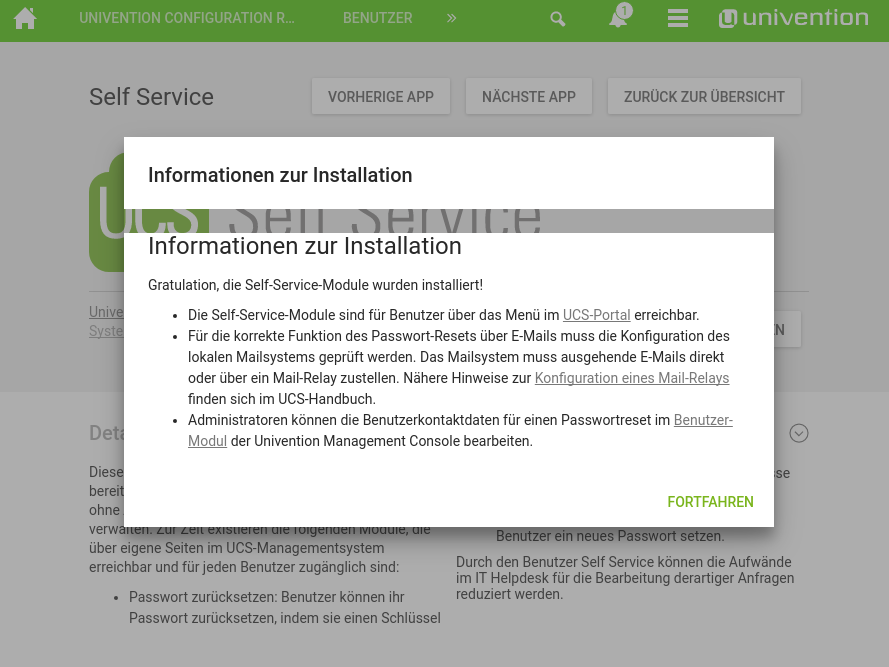
Task: Collapse the Details section chevron
Action: point(798,433)
